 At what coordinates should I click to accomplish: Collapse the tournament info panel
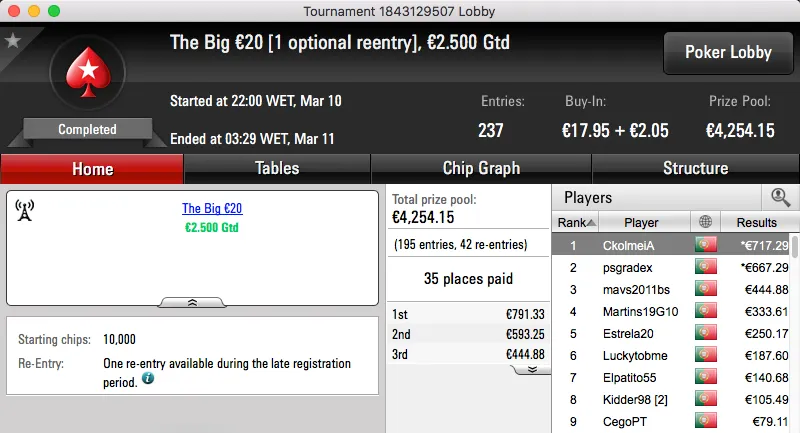pos(193,301)
